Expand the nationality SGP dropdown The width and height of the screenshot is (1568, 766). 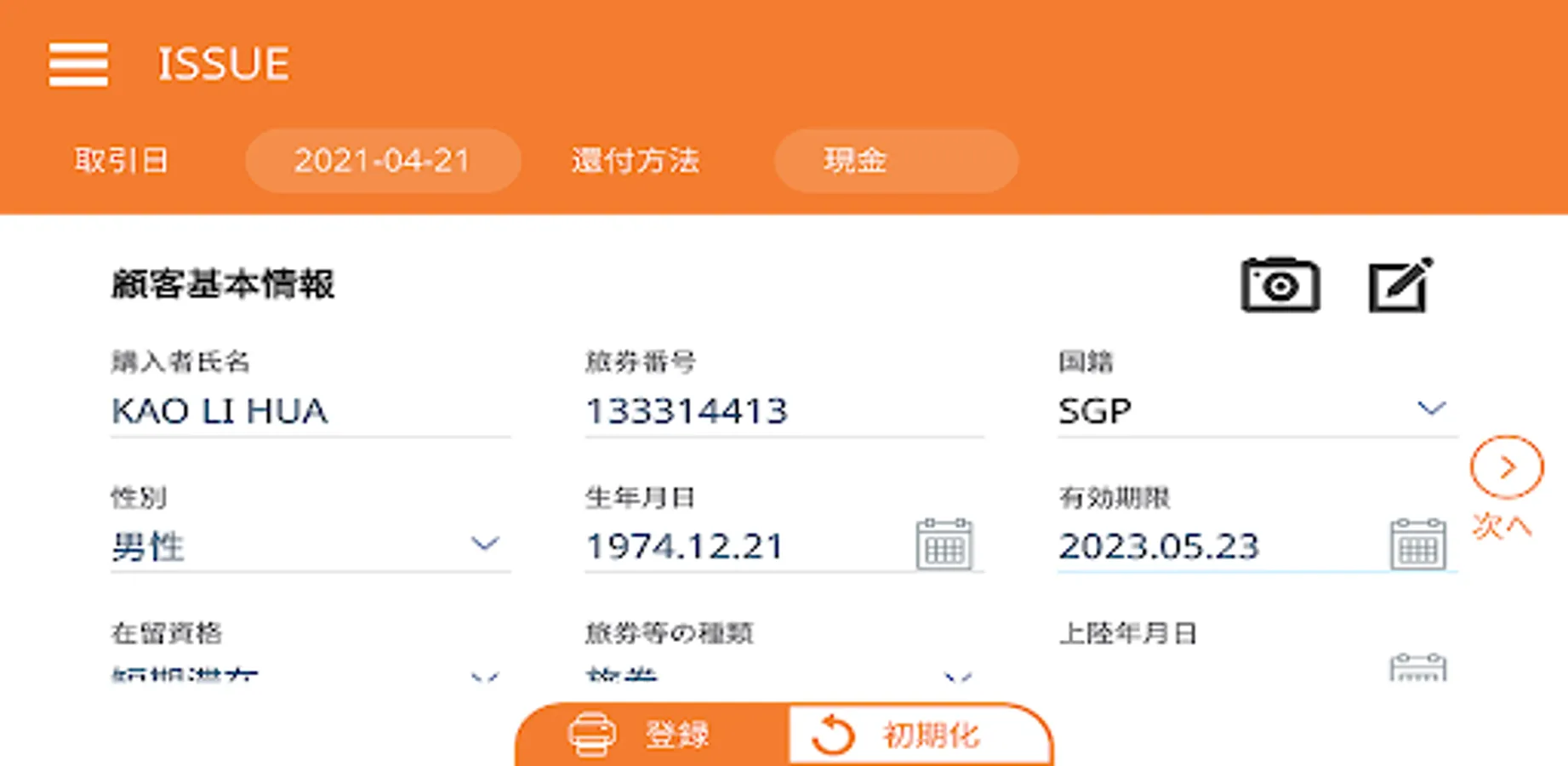[1431, 409]
